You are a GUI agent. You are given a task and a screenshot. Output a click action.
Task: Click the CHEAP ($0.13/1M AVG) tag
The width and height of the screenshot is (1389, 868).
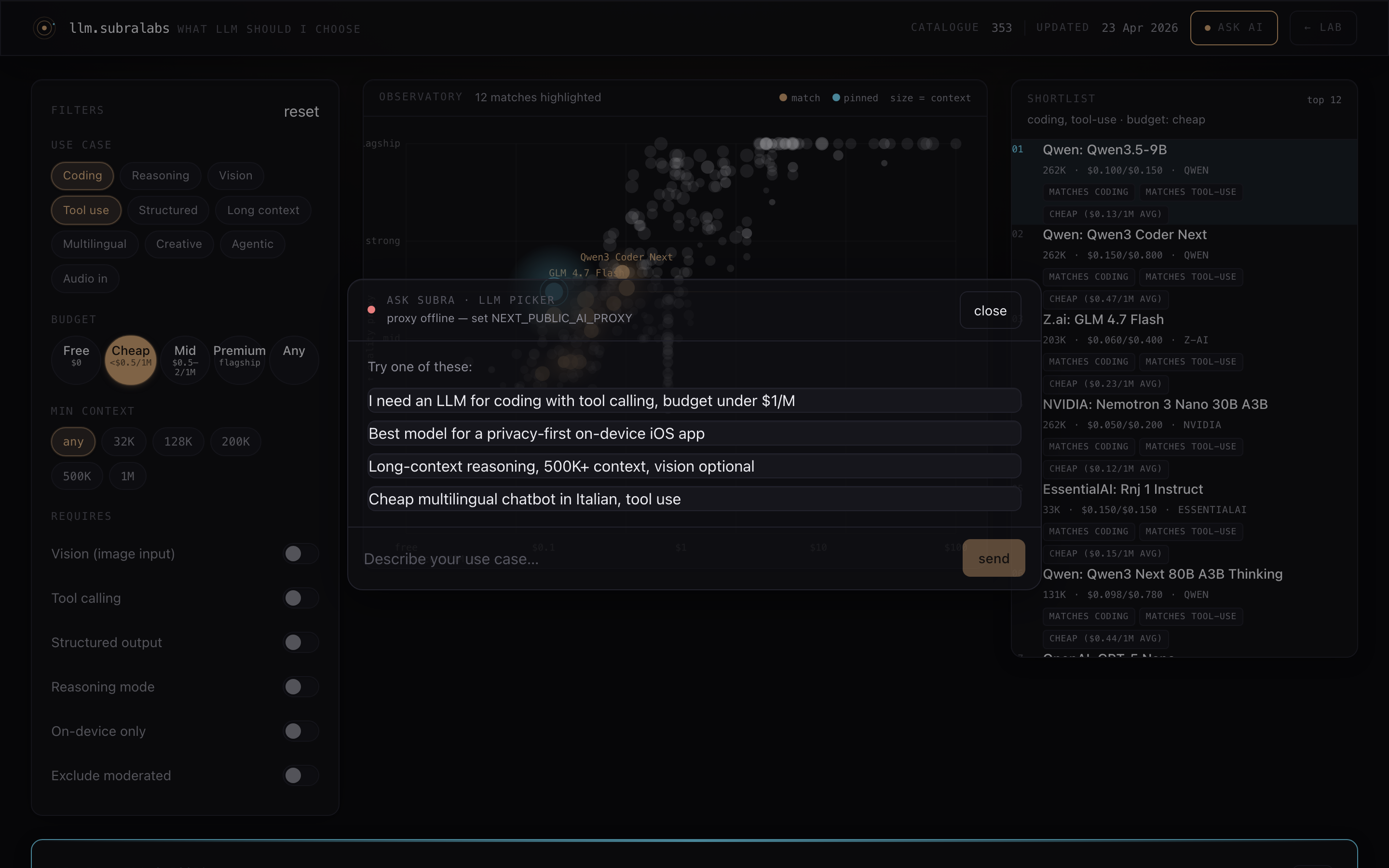click(x=1105, y=214)
